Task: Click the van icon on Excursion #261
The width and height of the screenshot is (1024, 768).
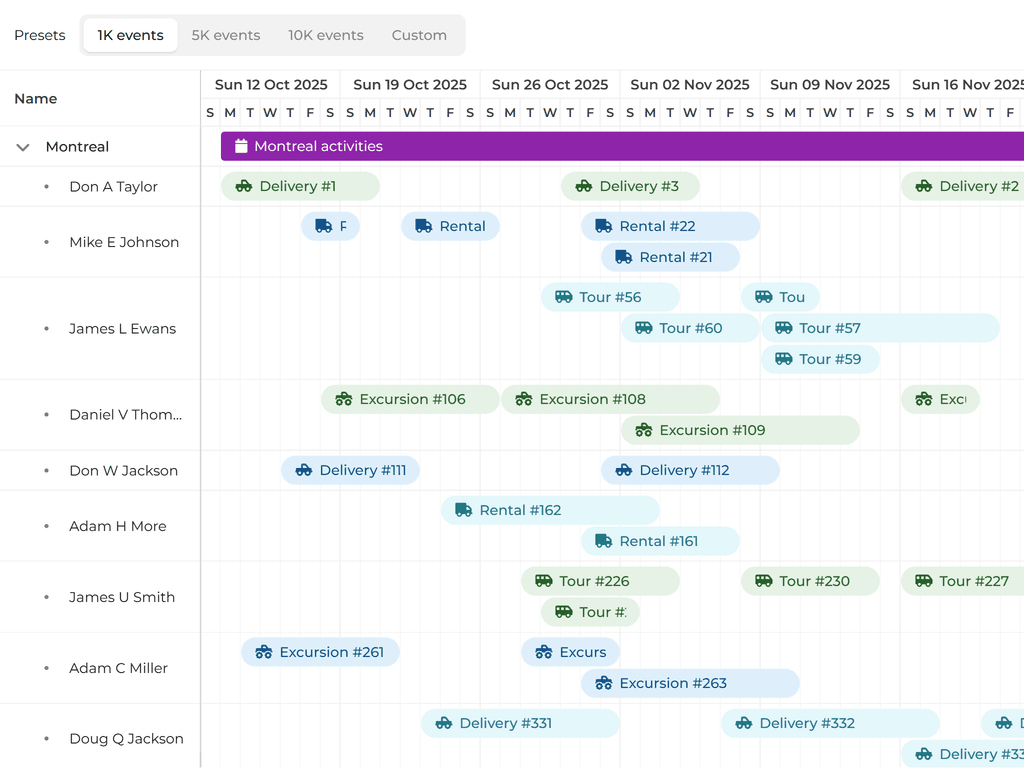Action: point(261,652)
